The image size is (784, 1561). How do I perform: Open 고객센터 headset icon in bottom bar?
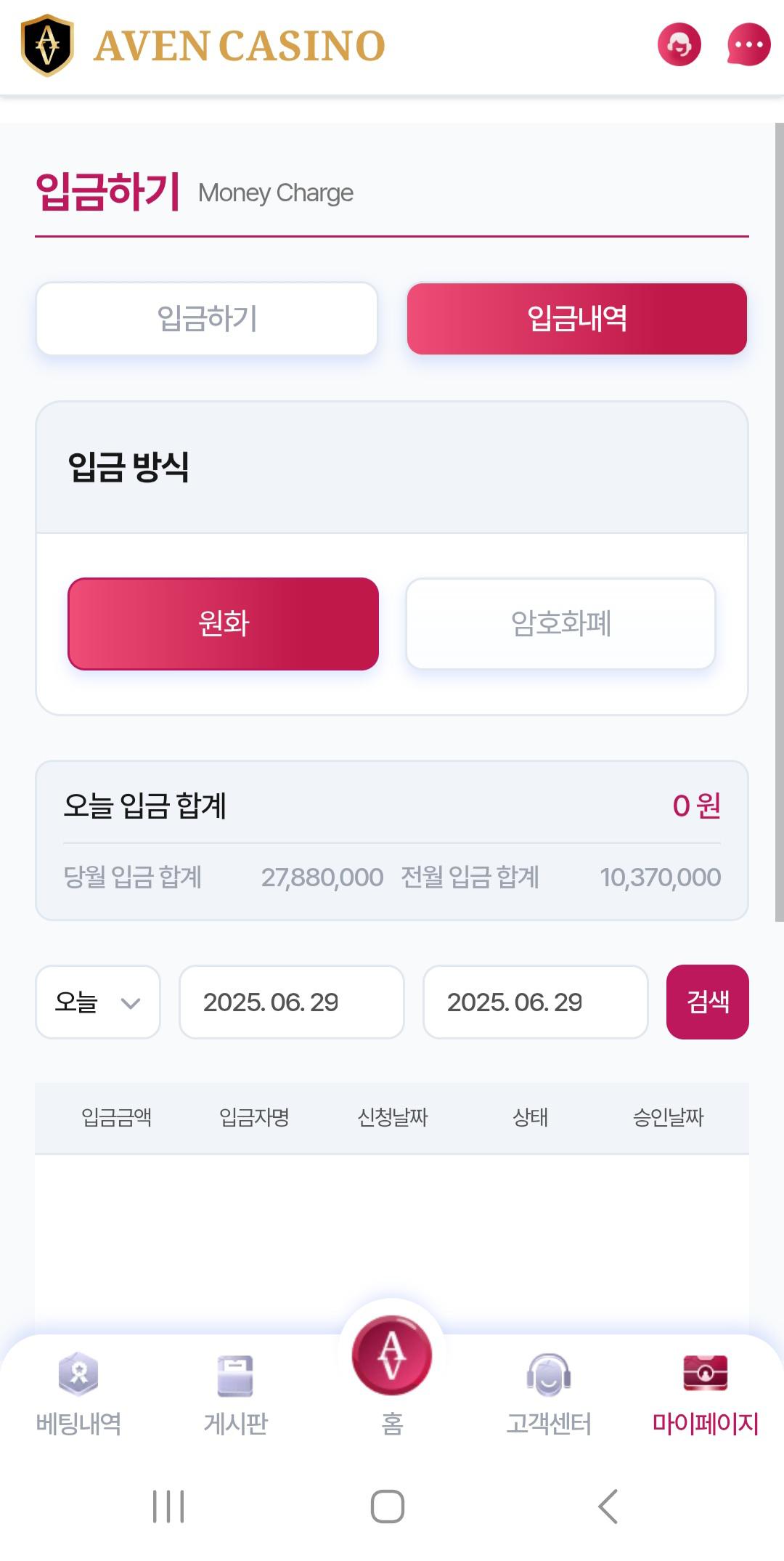click(549, 1374)
